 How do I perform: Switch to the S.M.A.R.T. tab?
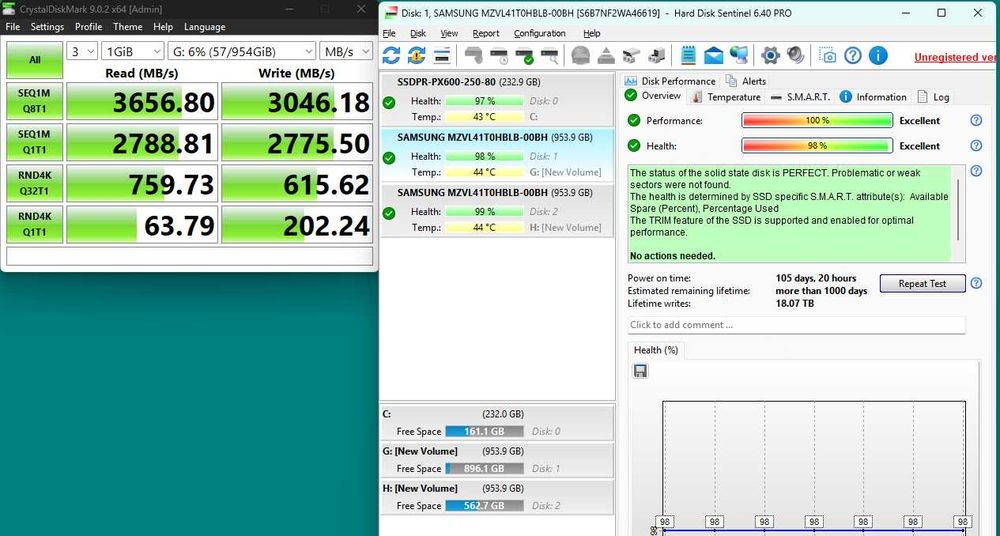(x=800, y=97)
